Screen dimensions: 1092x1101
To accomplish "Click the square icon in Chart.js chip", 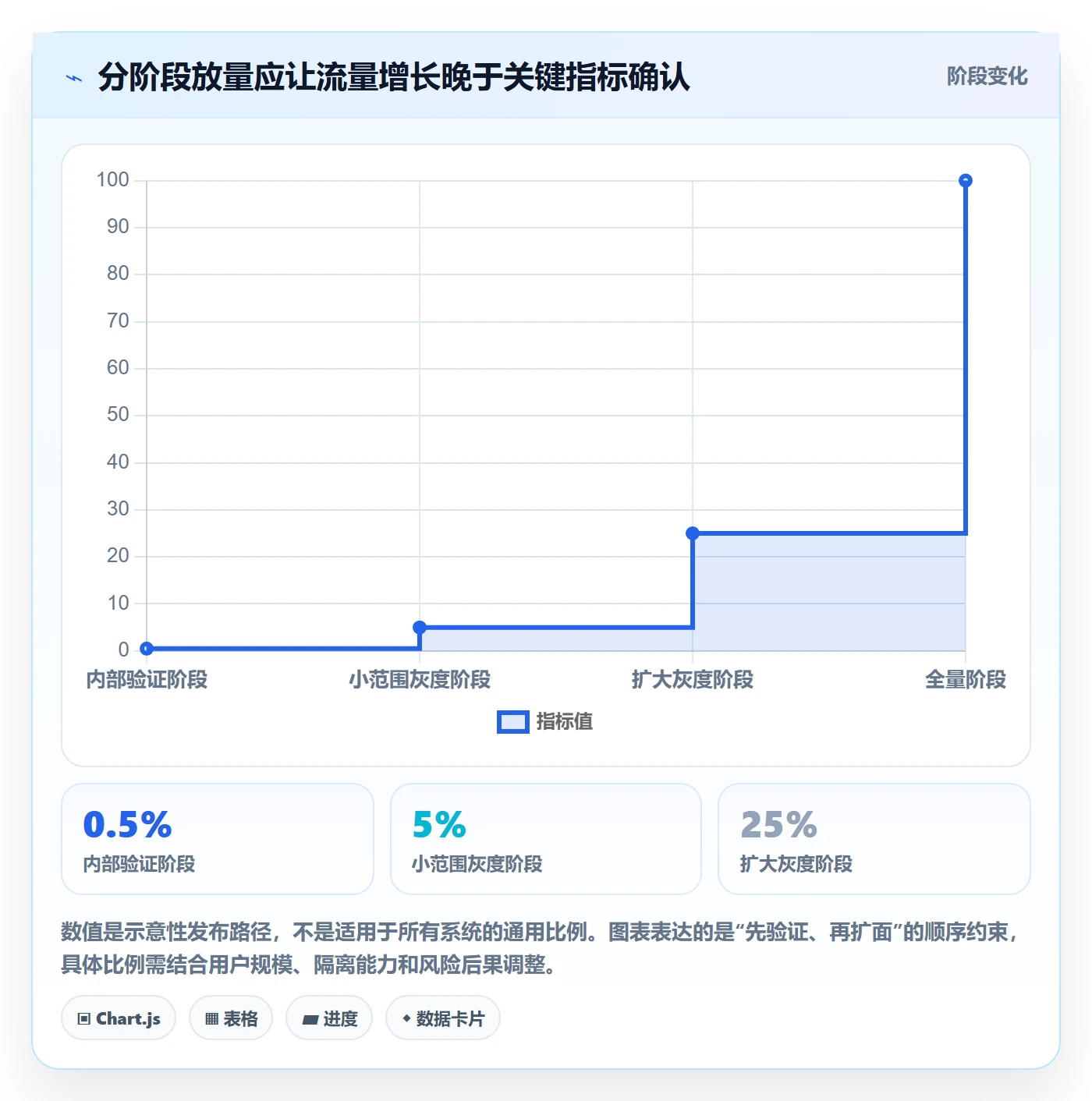I will tap(84, 1019).
